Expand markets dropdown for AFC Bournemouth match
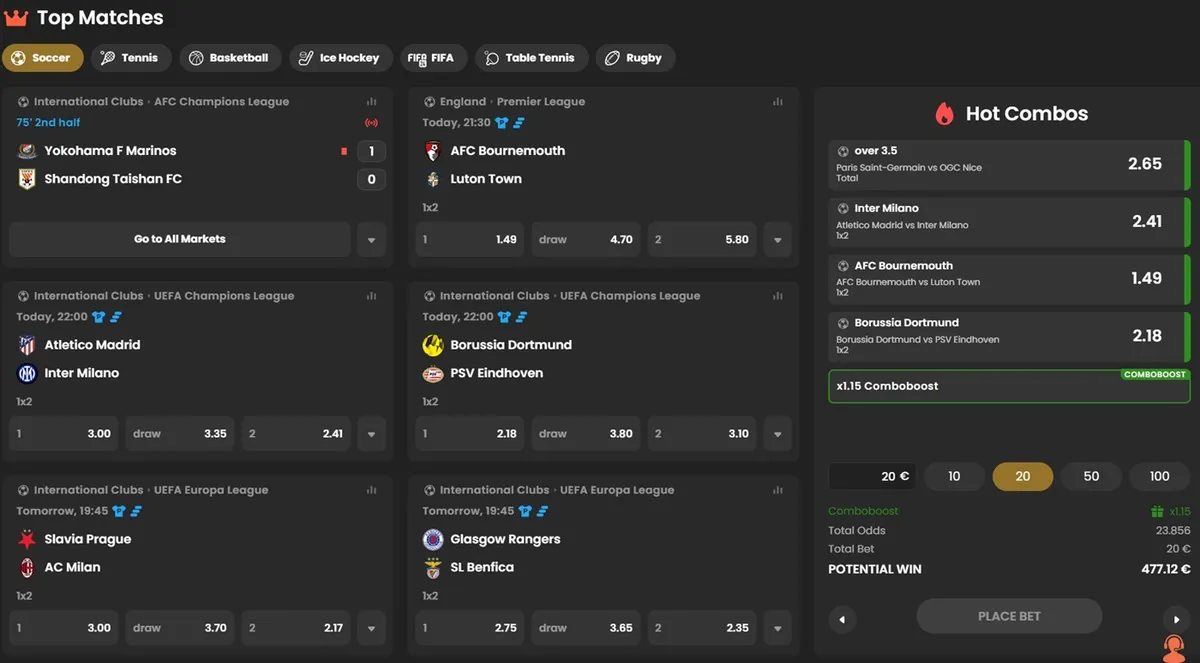This screenshot has height=663, width=1200. pyautogui.click(x=778, y=240)
